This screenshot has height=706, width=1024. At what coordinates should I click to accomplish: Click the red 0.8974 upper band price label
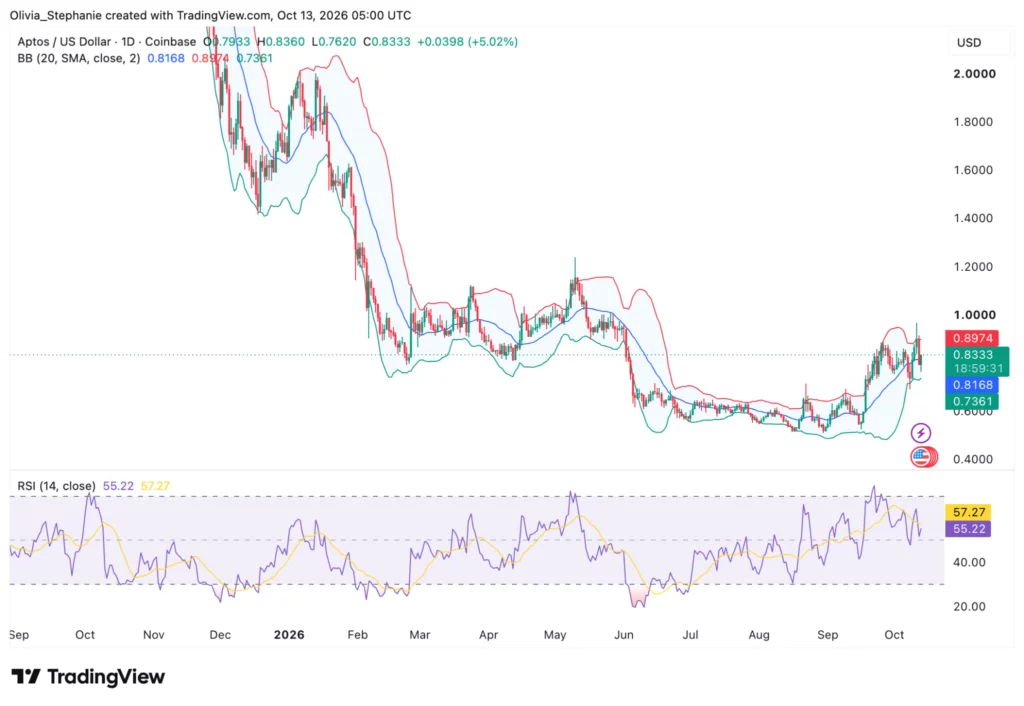pyautogui.click(x=972, y=338)
